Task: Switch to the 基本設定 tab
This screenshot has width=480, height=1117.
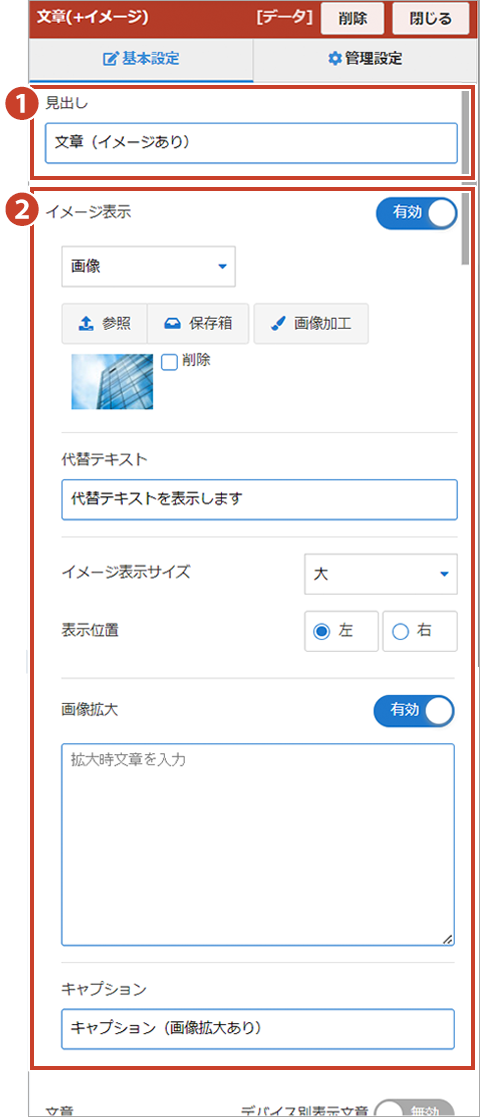Action: (x=141, y=59)
